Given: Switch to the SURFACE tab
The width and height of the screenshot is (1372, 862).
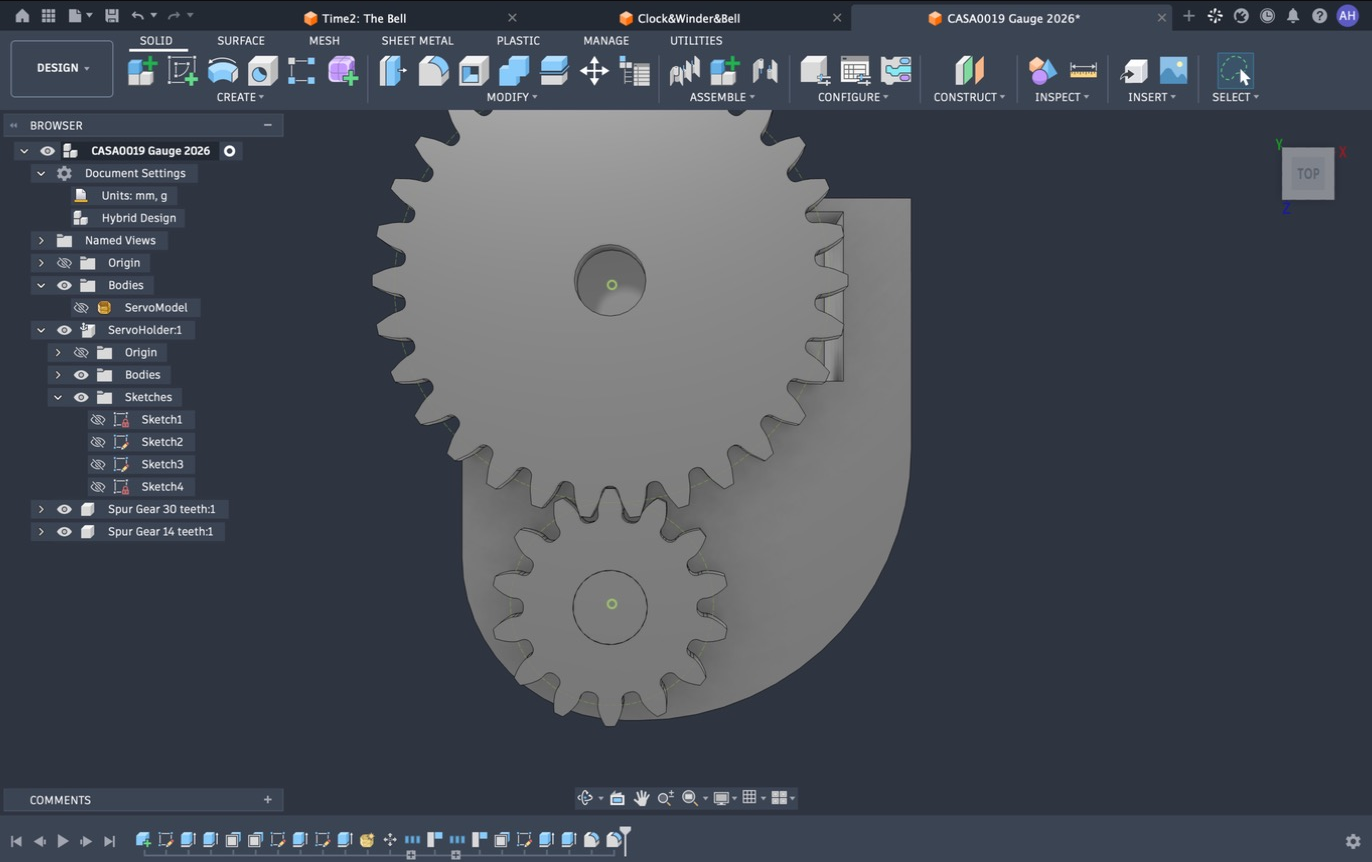Looking at the screenshot, I should [241, 41].
